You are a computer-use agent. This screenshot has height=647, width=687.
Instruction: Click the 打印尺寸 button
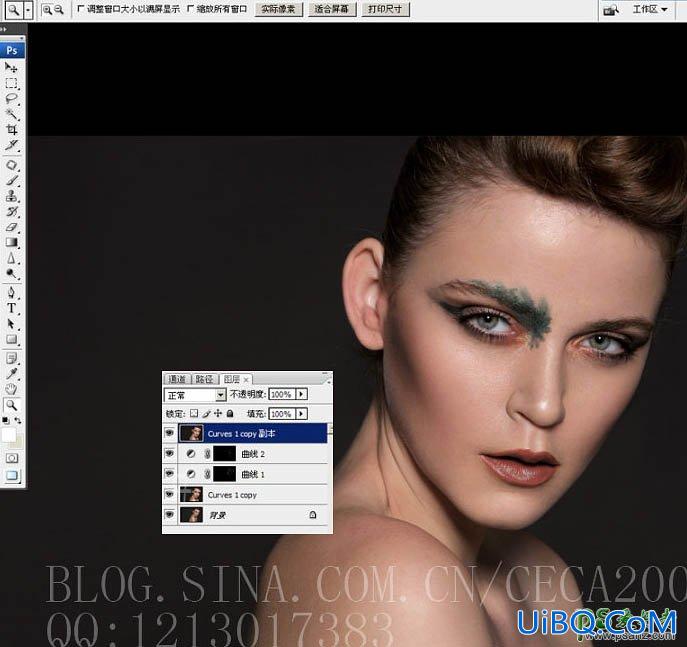pyautogui.click(x=385, y=9)
